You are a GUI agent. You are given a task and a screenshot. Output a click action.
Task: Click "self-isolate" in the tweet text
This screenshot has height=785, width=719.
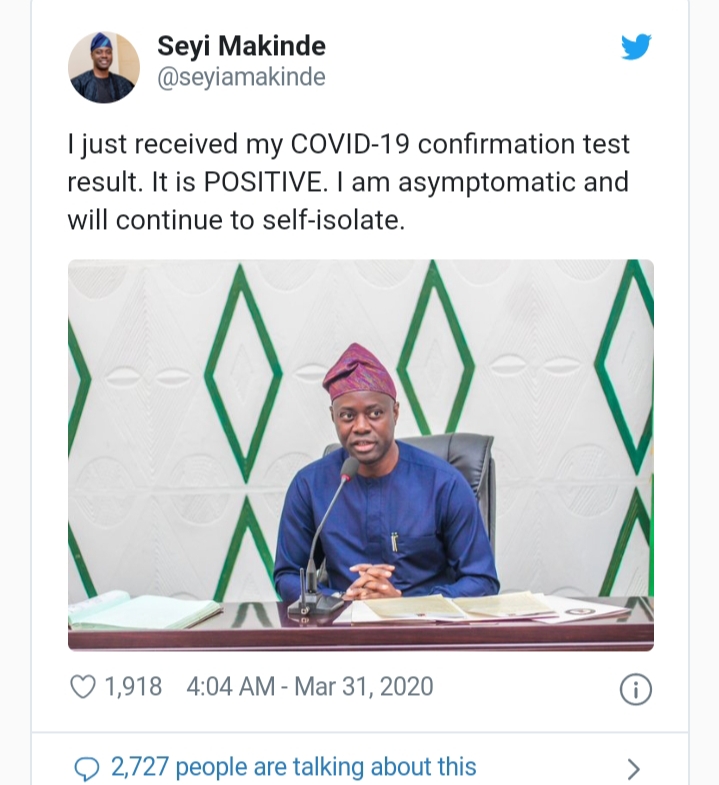(335, 219)
